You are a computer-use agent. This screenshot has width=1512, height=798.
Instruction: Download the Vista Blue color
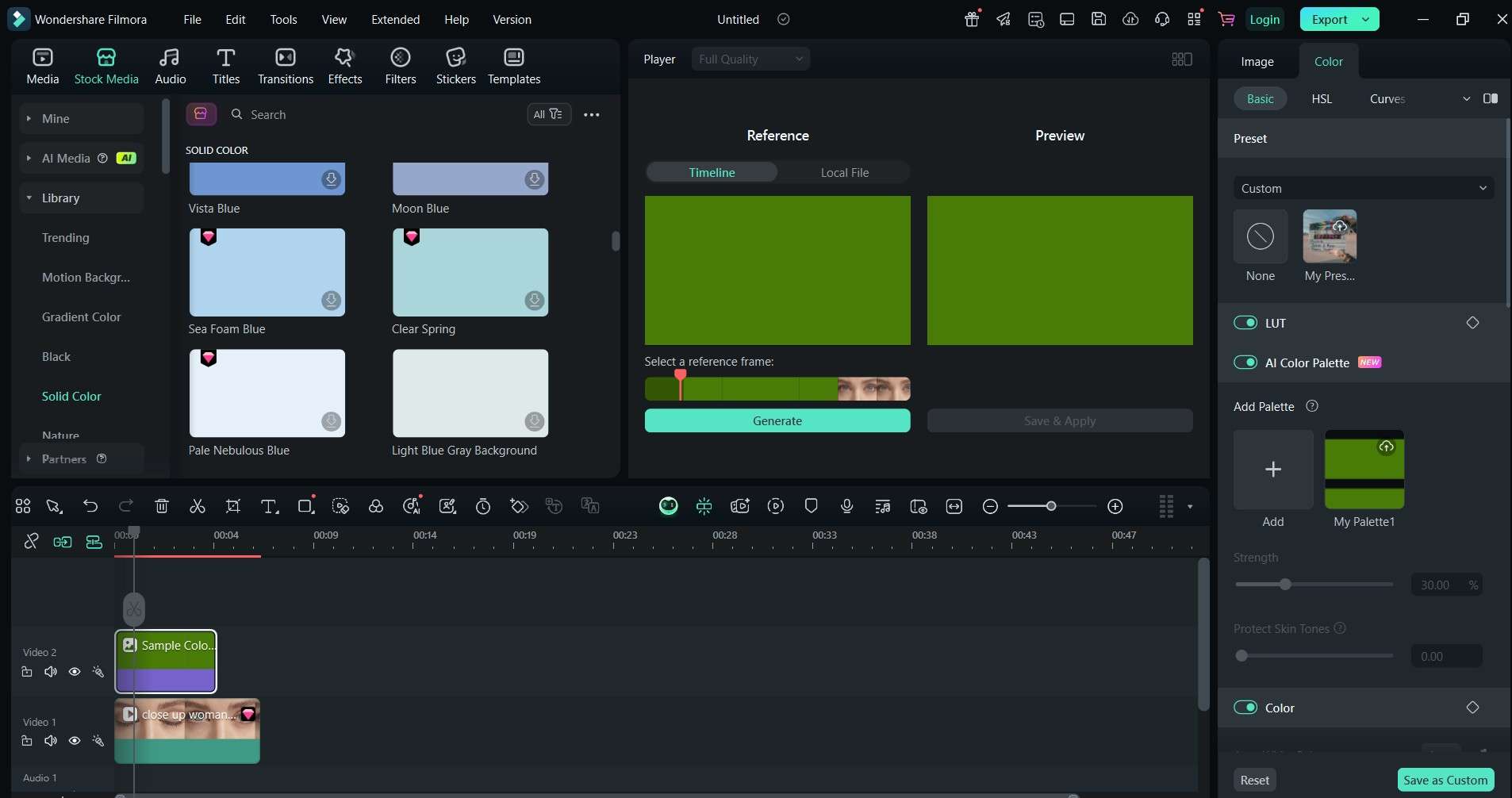click(332, 179)
